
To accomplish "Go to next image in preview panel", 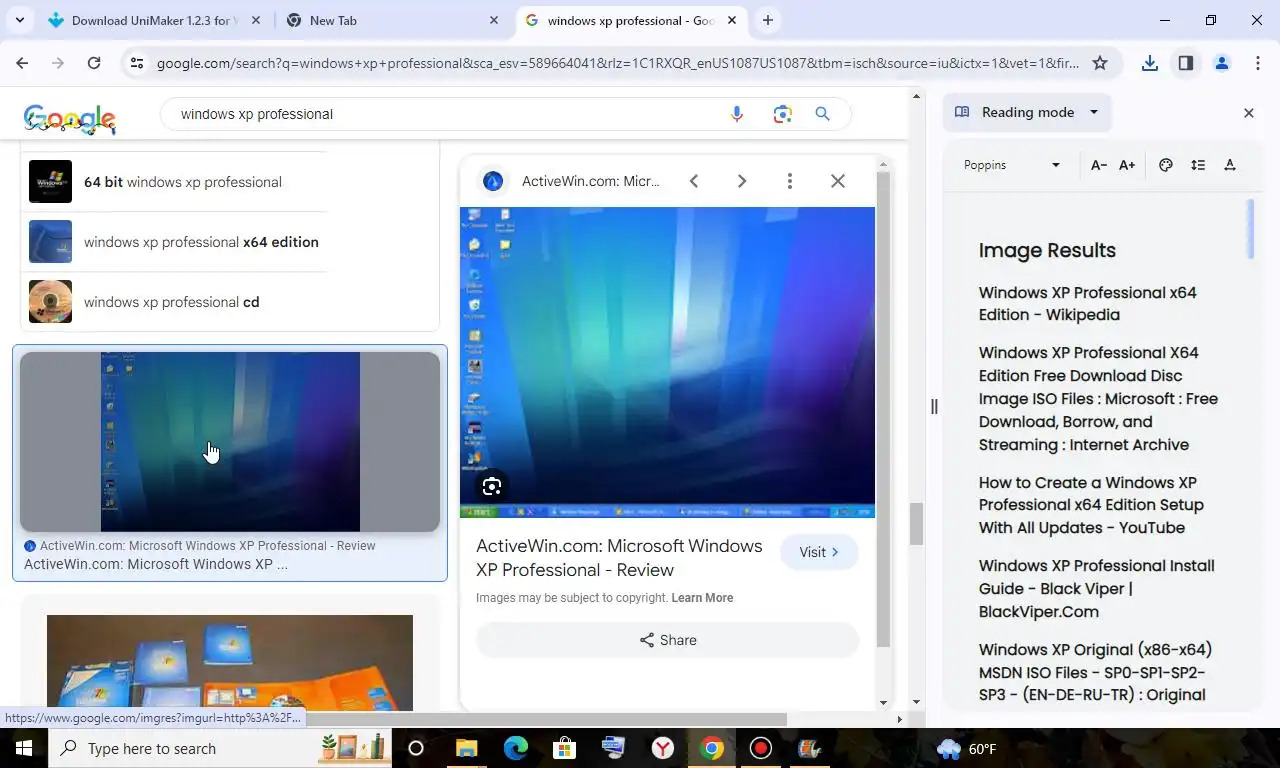I will click(x=742, y=181).
